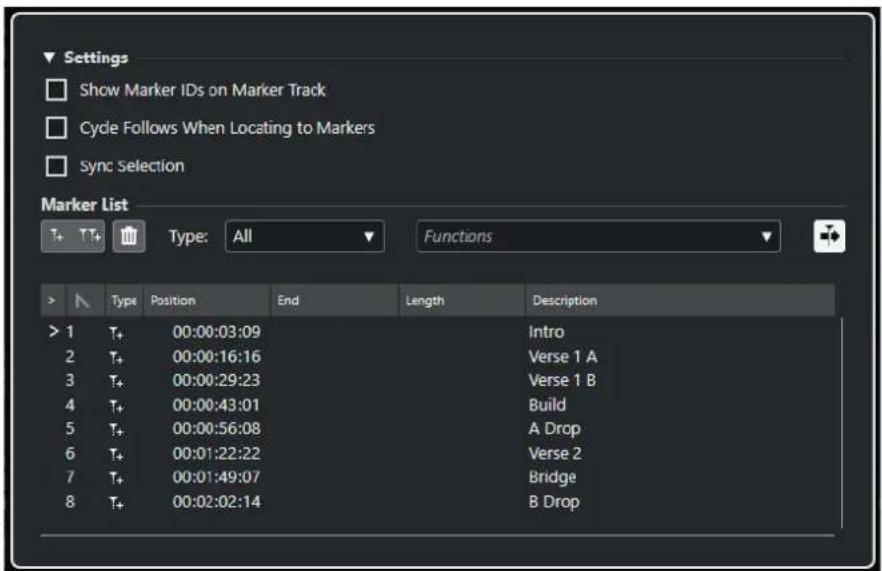
Task: Click the marker type icon for B Drop
Action: tap(116, 502)
